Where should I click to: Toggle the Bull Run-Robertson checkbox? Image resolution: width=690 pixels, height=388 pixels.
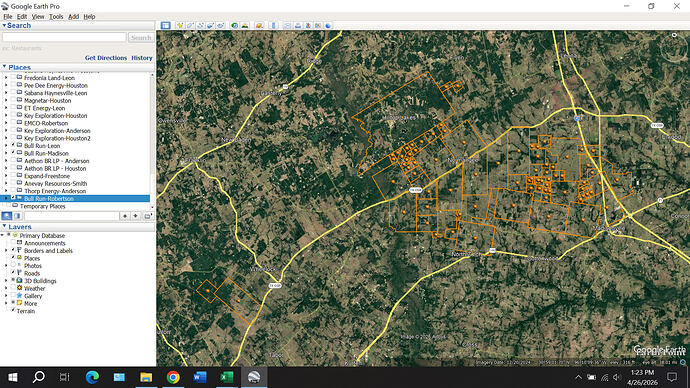click(13, 198)
